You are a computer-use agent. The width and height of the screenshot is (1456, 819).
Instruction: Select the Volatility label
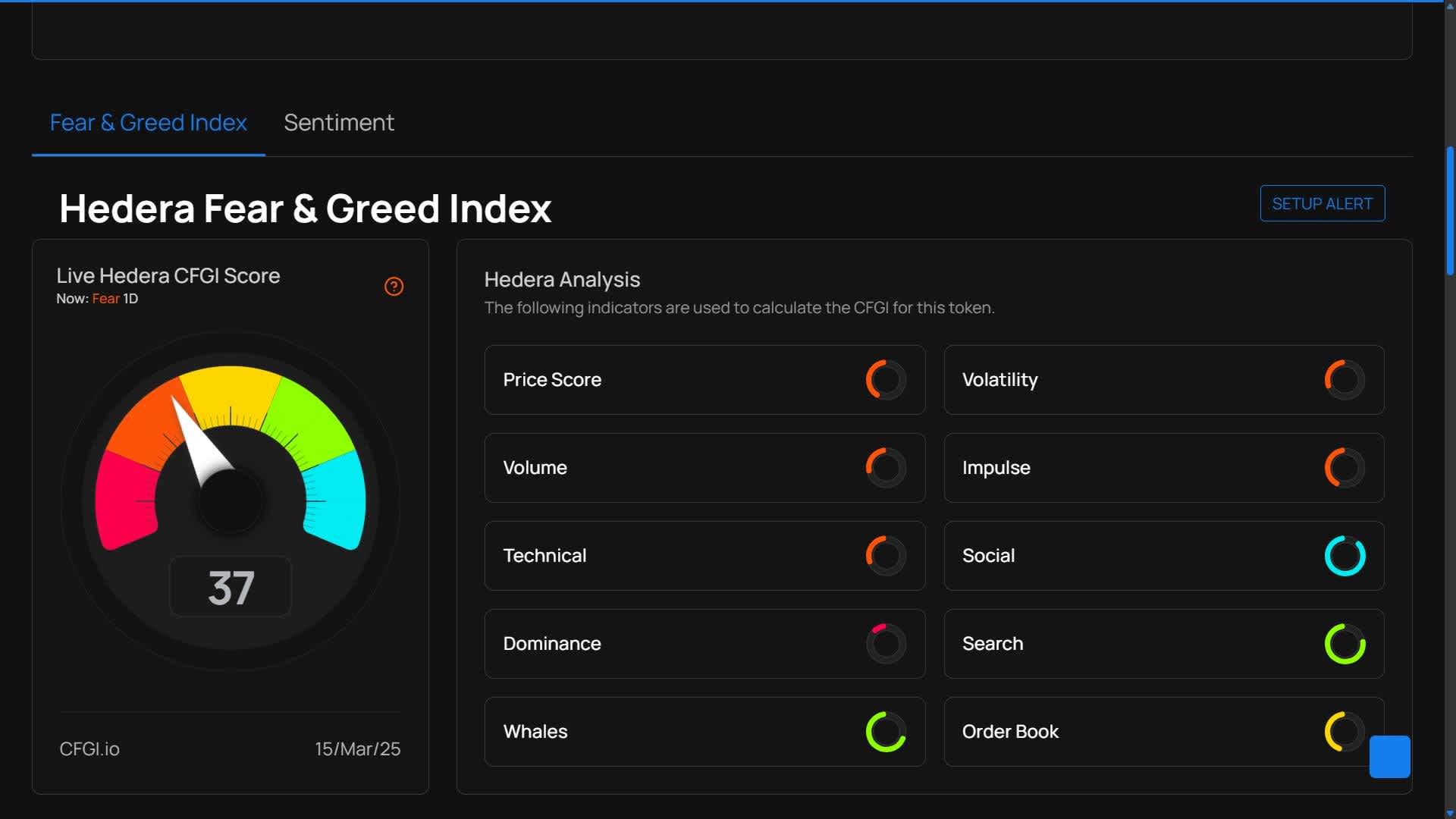tap(999, 380)
